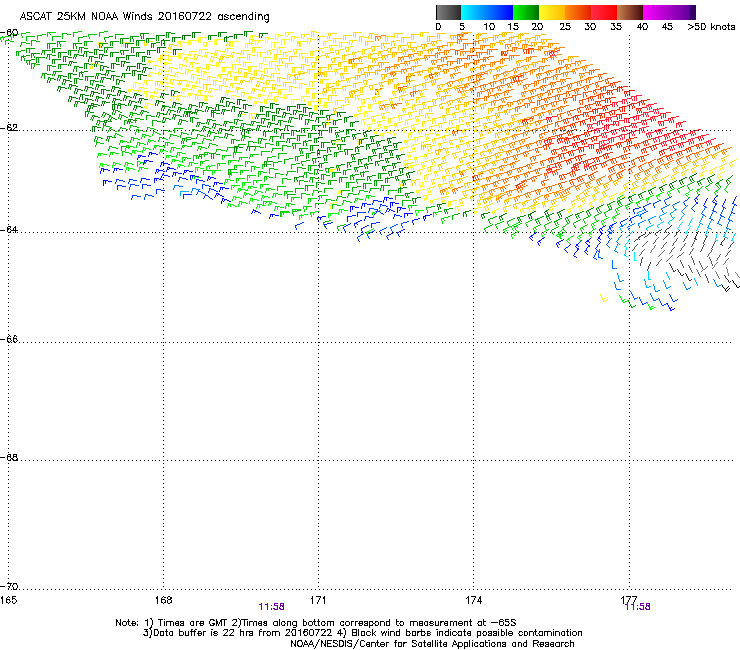
Task: Click the red 30-35 knots legend segment
Action: (604, 12)
